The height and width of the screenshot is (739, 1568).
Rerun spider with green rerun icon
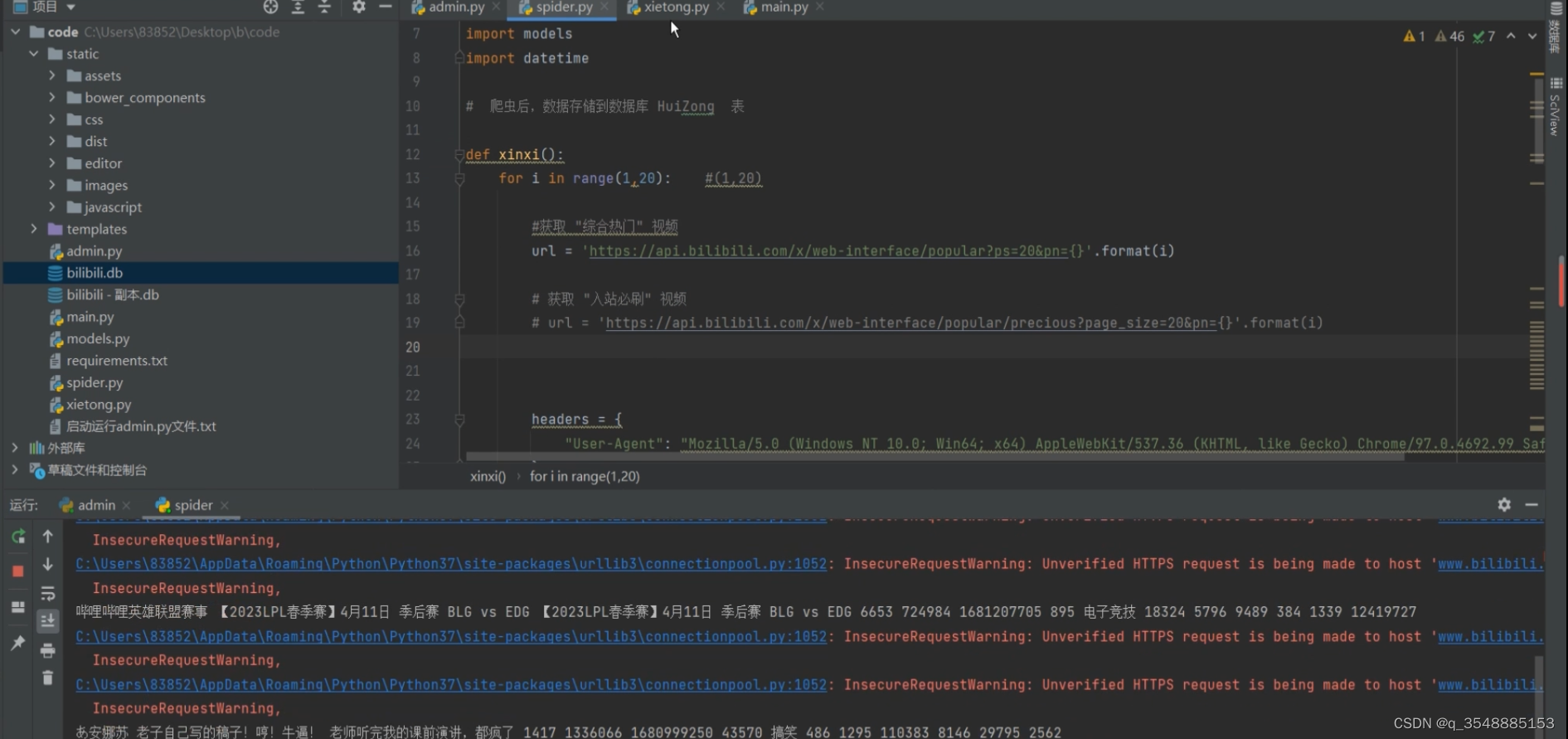[x=17, y=537]
